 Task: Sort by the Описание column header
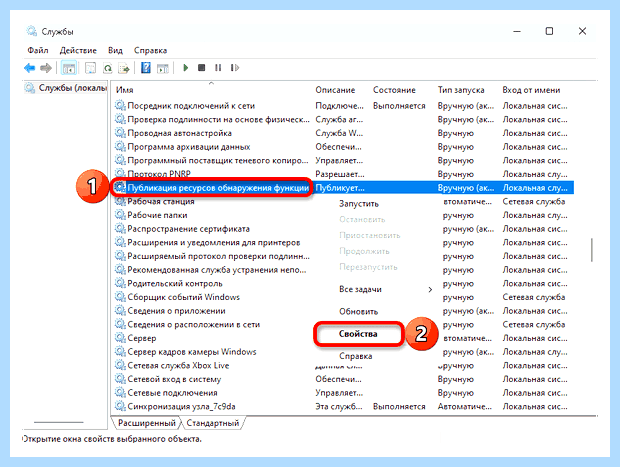(x=335, y=90)
